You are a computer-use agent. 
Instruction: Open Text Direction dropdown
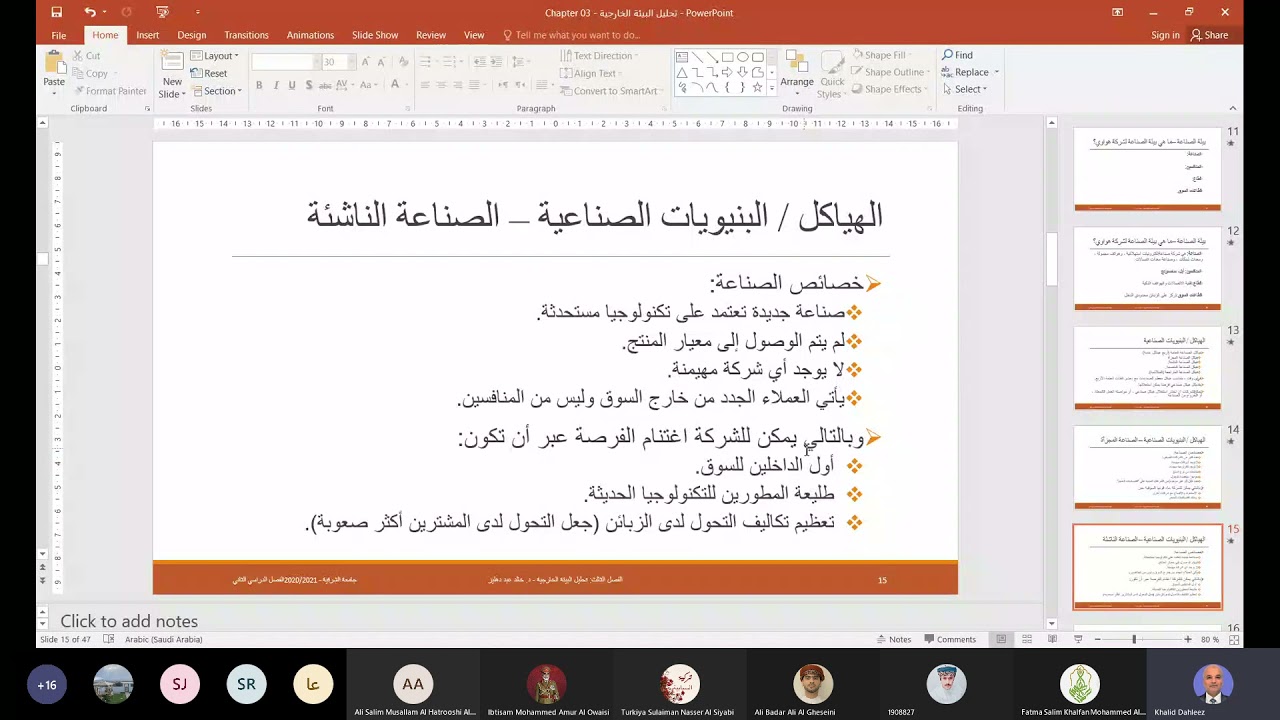[599, 56]
